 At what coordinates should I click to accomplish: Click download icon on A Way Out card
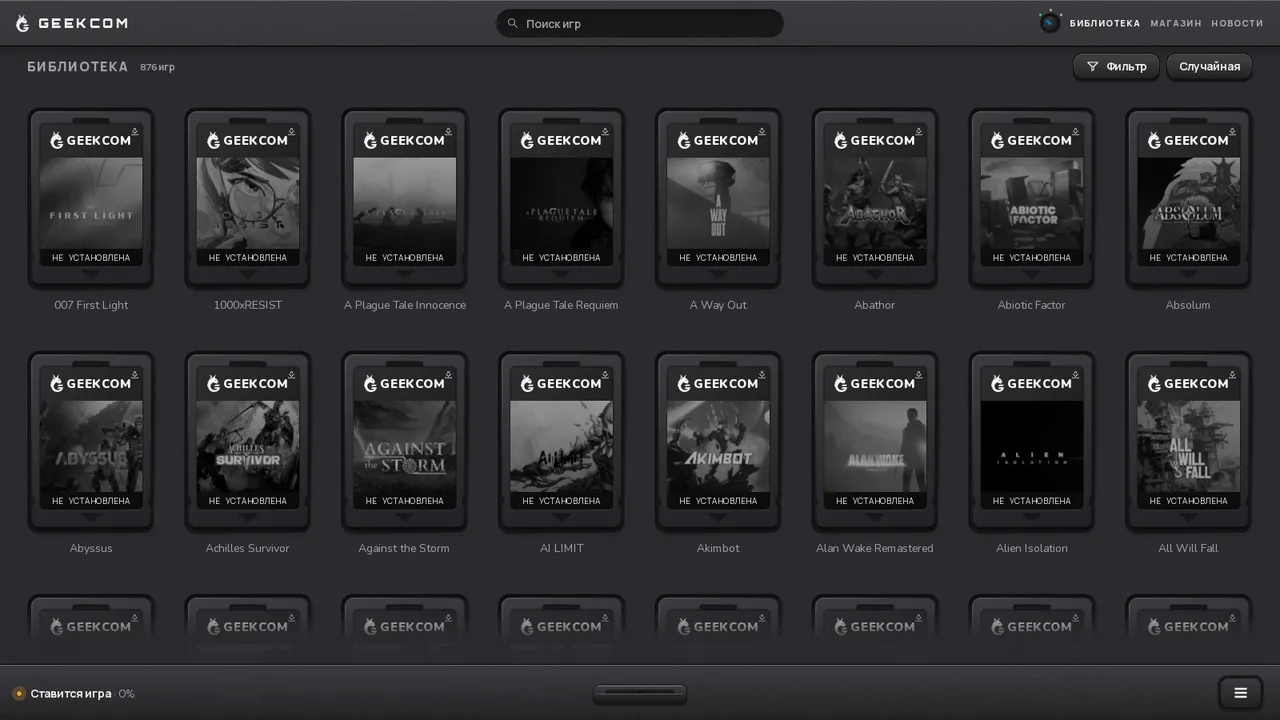762,131
